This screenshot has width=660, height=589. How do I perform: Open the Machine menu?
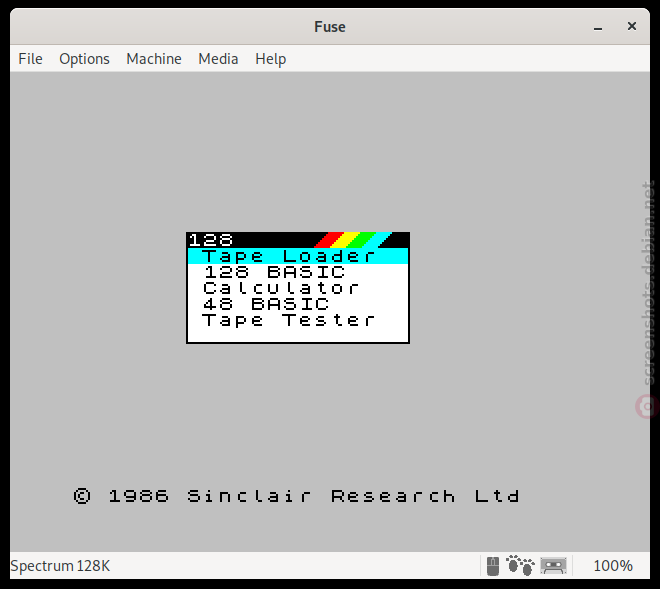click(154, 59)
